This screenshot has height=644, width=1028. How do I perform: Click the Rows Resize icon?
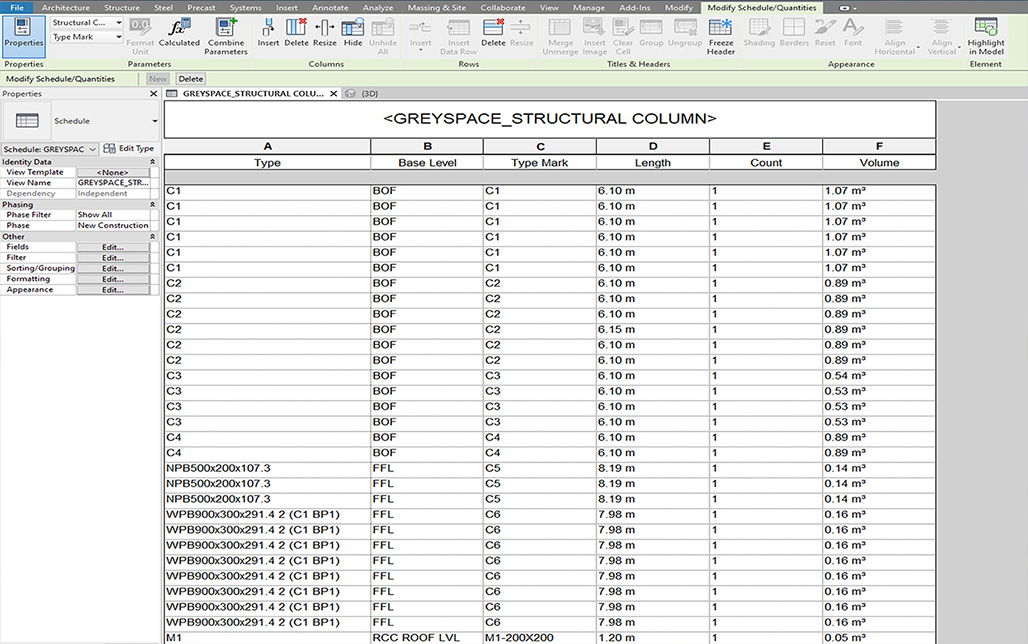tap(521, 33)
